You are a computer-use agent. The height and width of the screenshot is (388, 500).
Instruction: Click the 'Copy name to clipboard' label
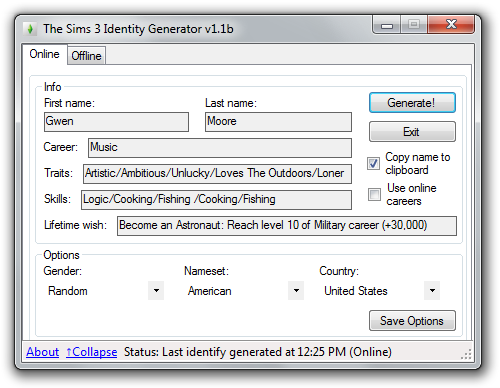418,163
